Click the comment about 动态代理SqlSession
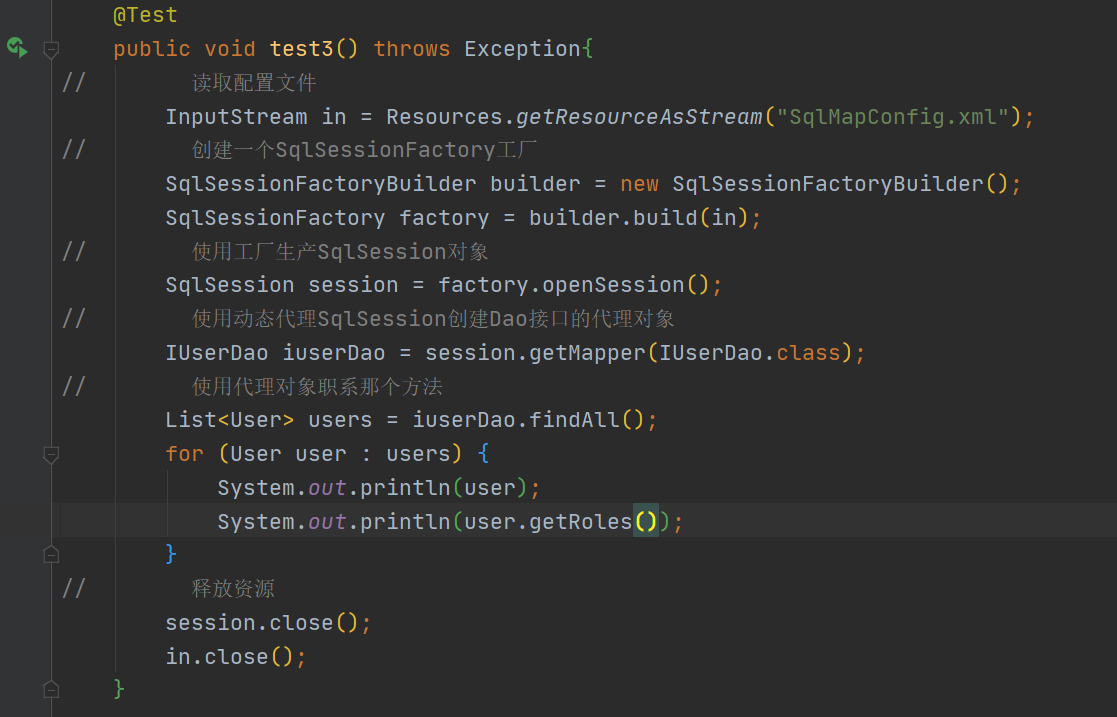 point(433,319)
